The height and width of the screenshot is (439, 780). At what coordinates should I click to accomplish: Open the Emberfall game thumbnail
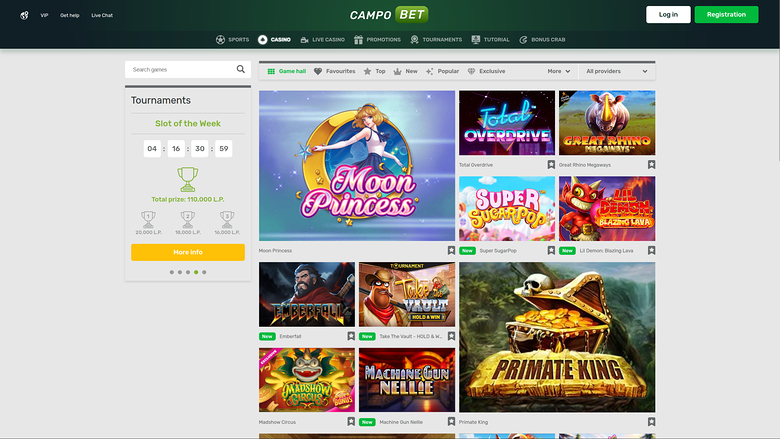click(307, 294)
